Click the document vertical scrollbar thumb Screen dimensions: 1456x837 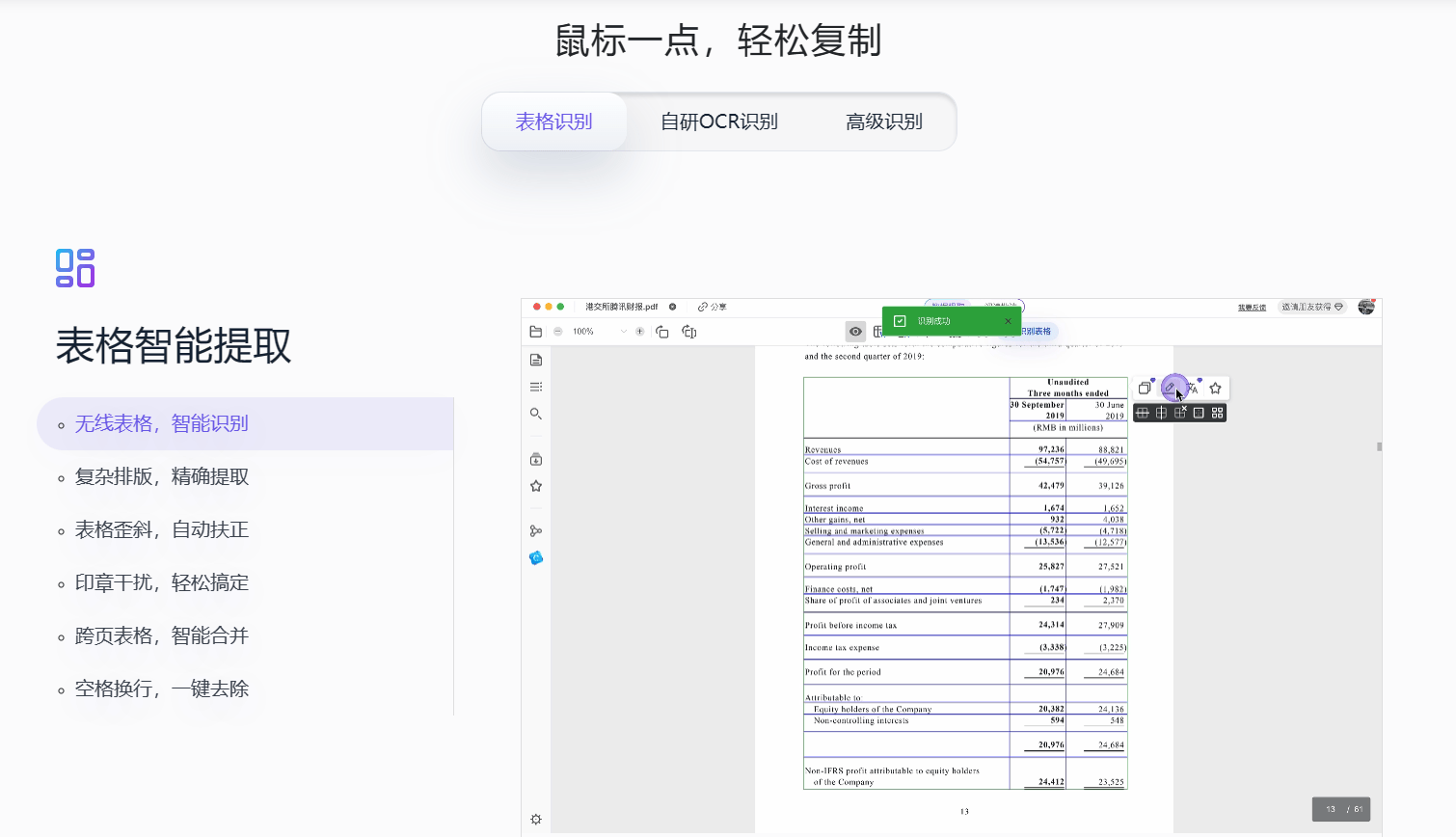[x=1379, y=446]
